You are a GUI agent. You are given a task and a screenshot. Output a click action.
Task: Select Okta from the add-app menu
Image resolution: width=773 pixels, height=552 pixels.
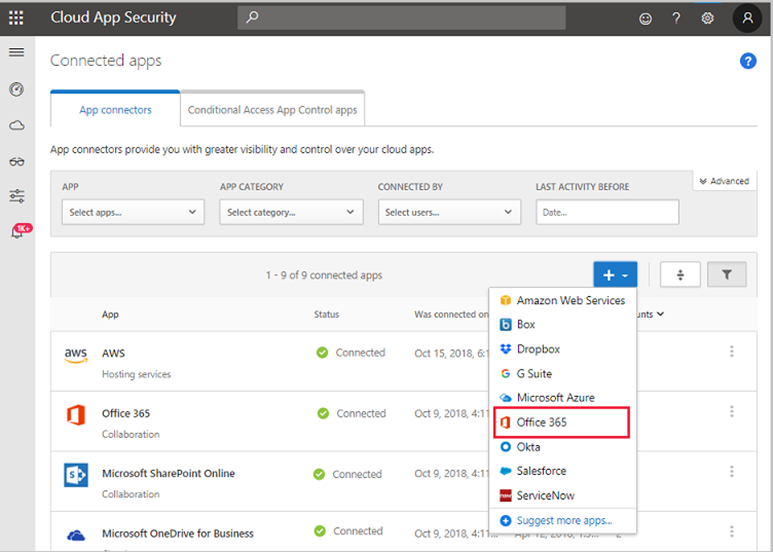[x=562, y=447]
